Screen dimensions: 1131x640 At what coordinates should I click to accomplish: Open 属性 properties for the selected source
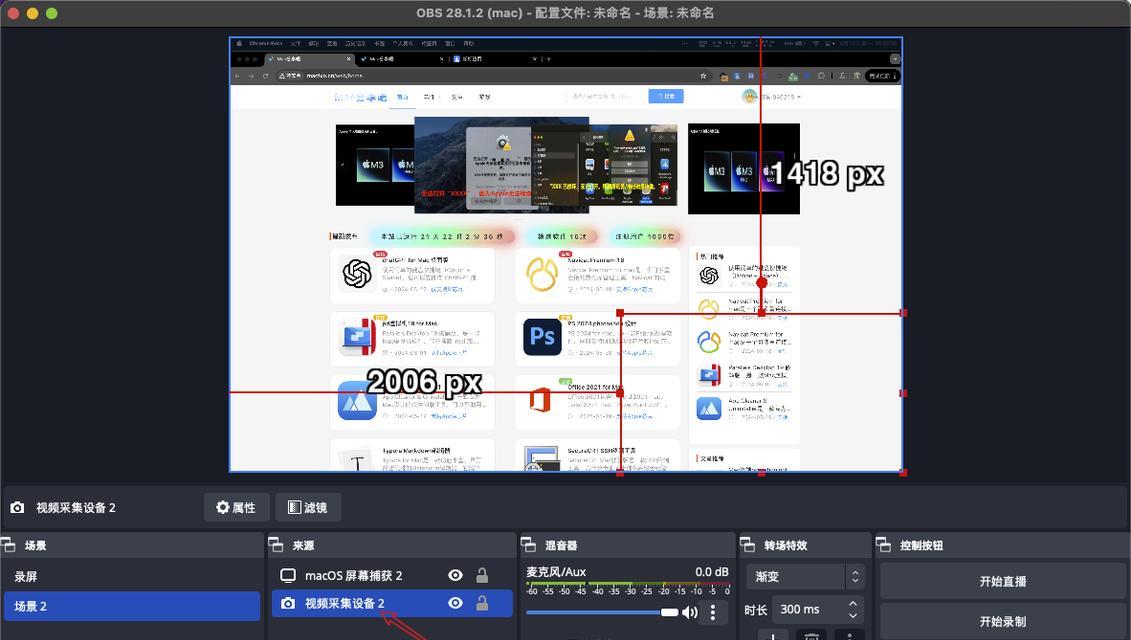tap(236, 507)
